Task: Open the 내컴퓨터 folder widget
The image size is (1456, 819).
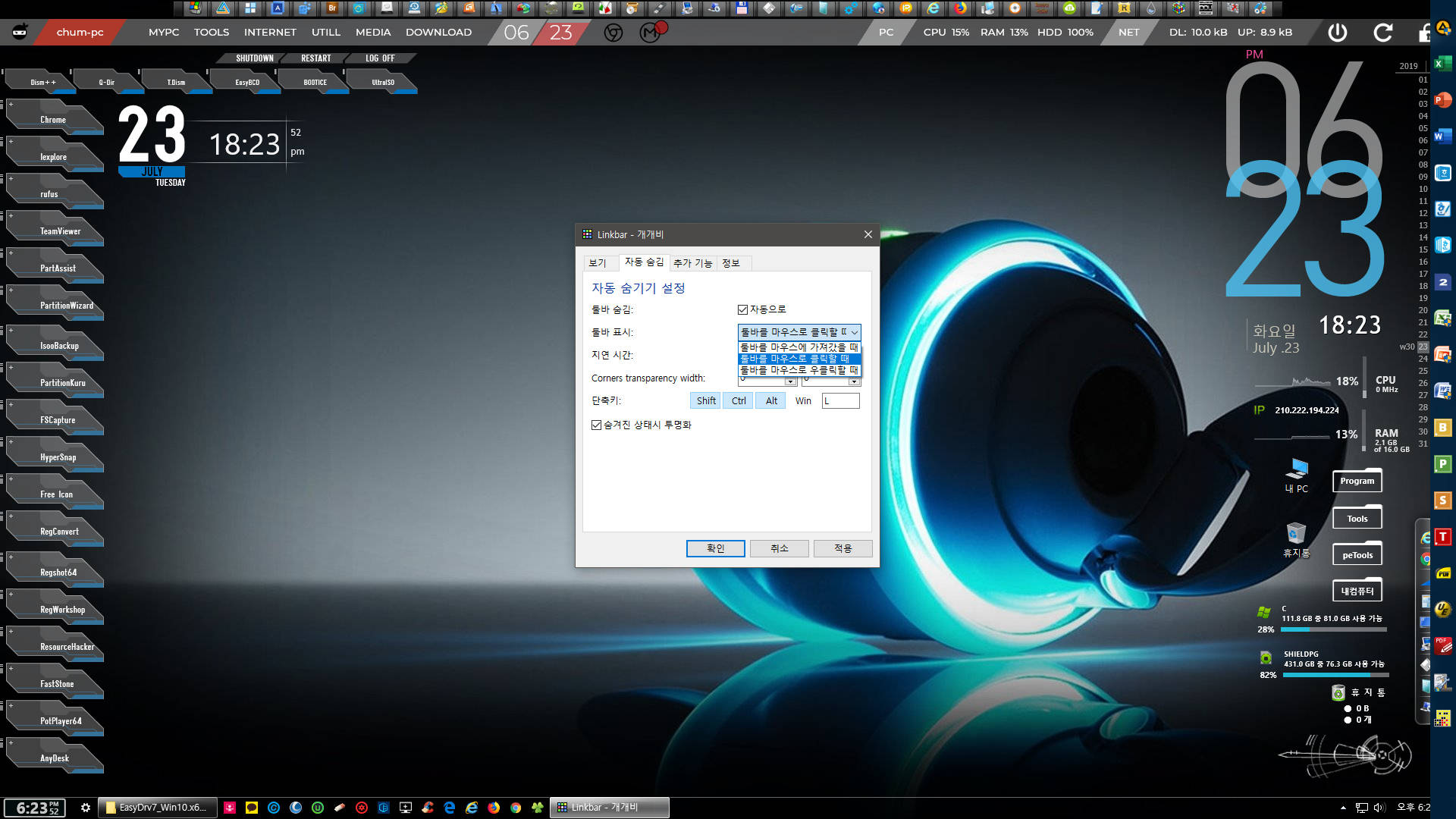Action: [1357, 591]
